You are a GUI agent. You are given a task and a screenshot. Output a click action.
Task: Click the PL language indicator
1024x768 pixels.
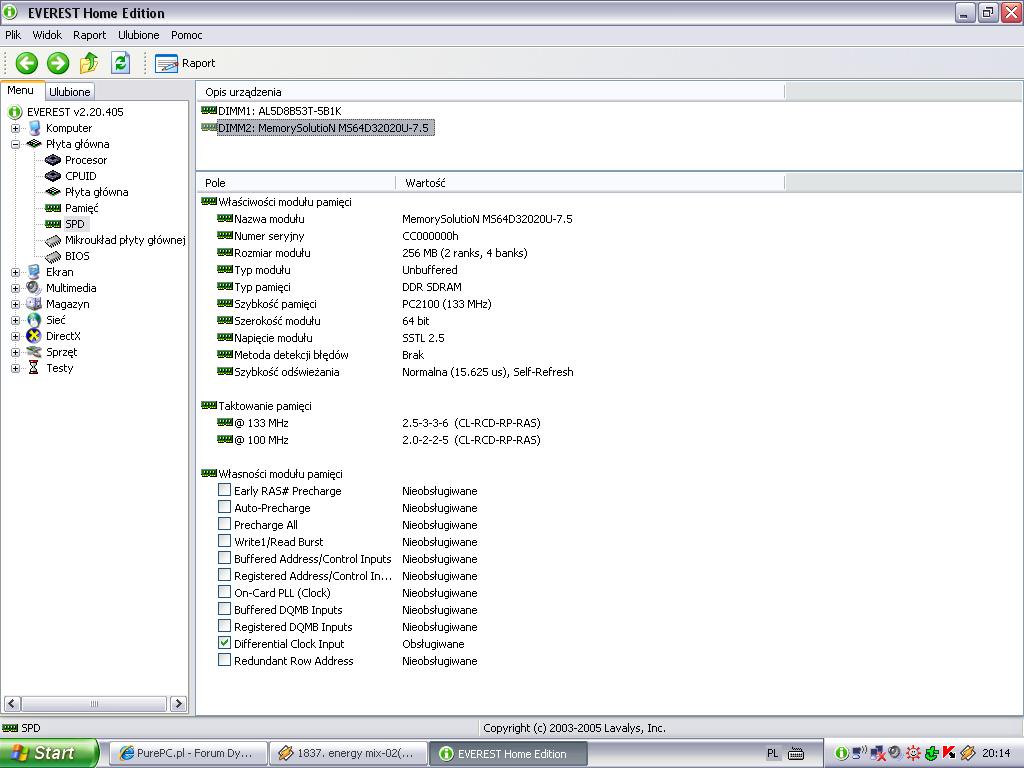[x=773, y=754]
